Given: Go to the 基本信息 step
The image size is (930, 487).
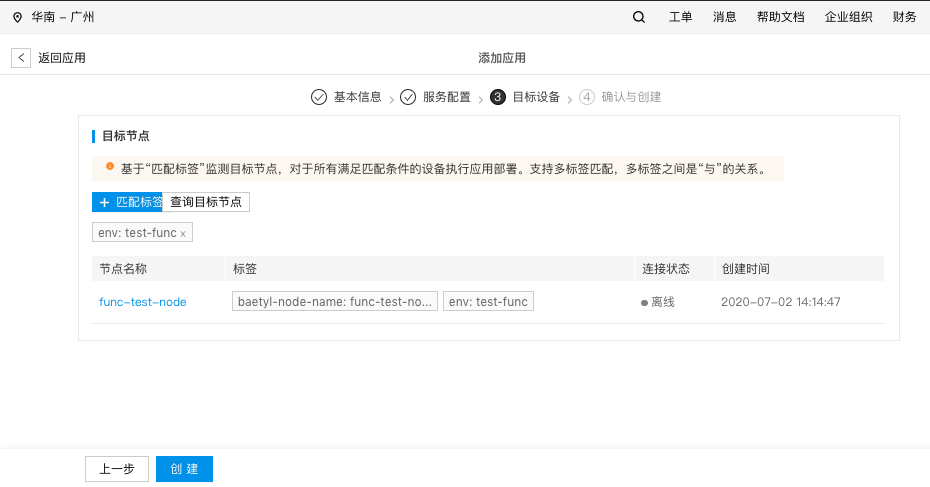Looking at the screenshot, I should point(357,97).
